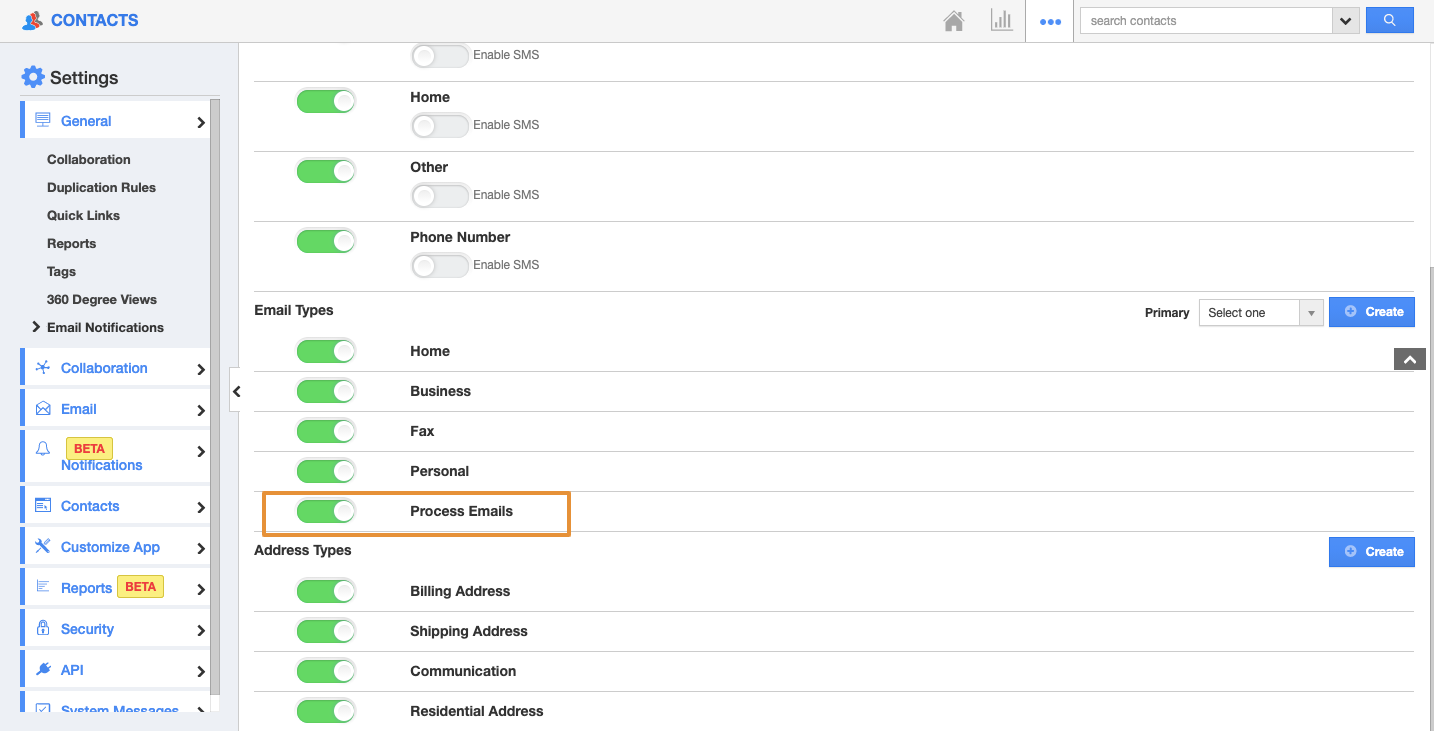Screen dimensions: 1434x731
Task: Open the Duplication Rules link
Action: tap(101, 187)
